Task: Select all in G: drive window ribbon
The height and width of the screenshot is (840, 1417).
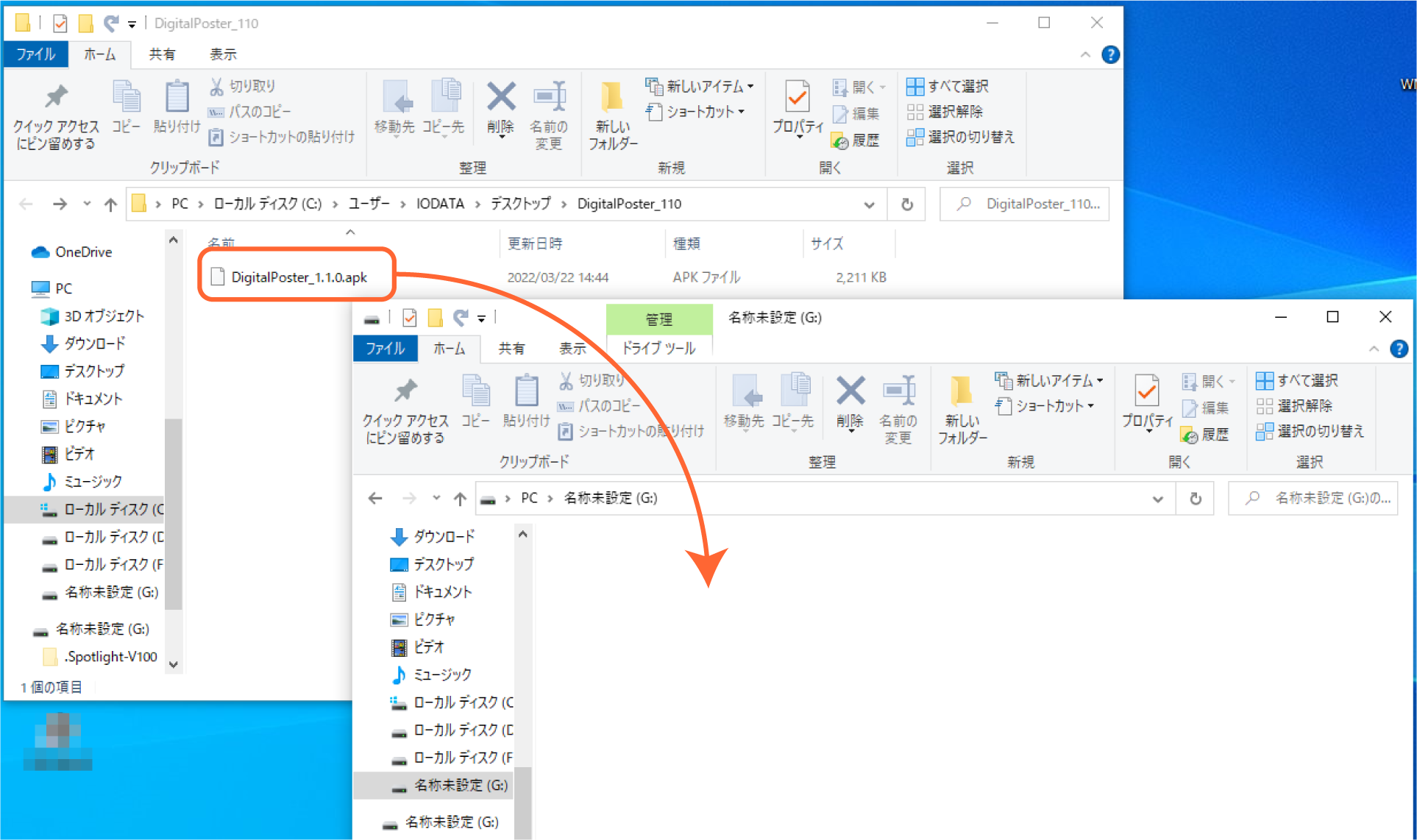Action: [x=1297, y=380]
